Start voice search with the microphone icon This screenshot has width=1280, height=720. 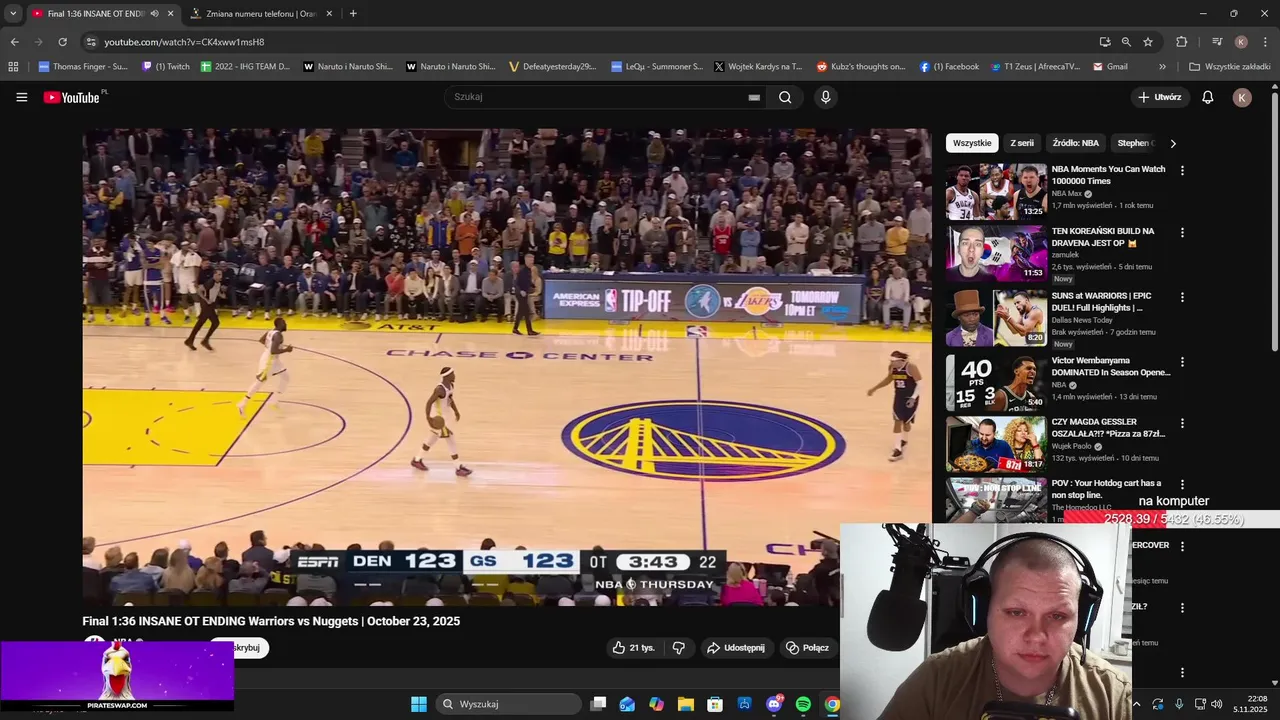tap(825, 97)
